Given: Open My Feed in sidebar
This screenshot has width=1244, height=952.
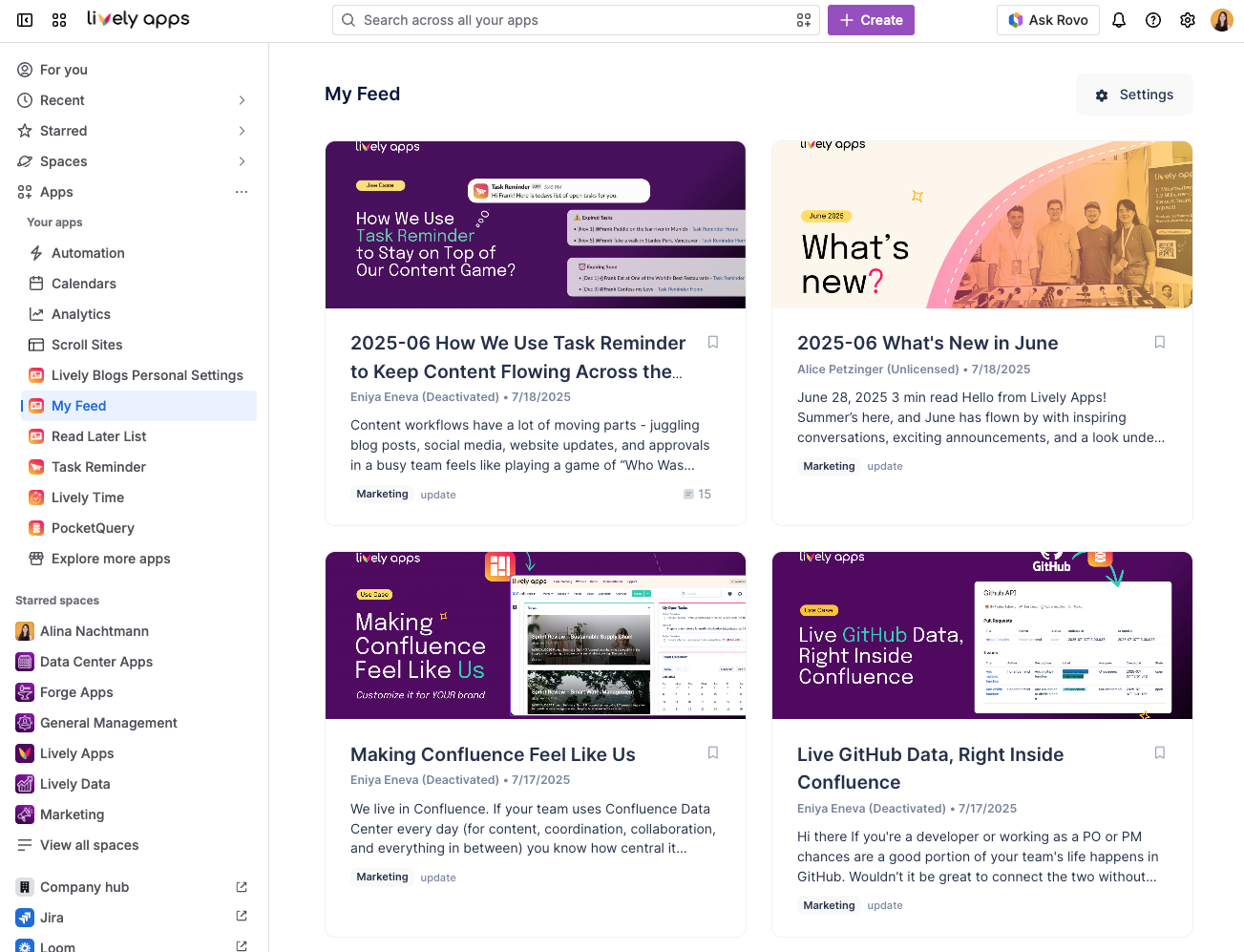Looking at the screenshot, I should click(139, 406).
